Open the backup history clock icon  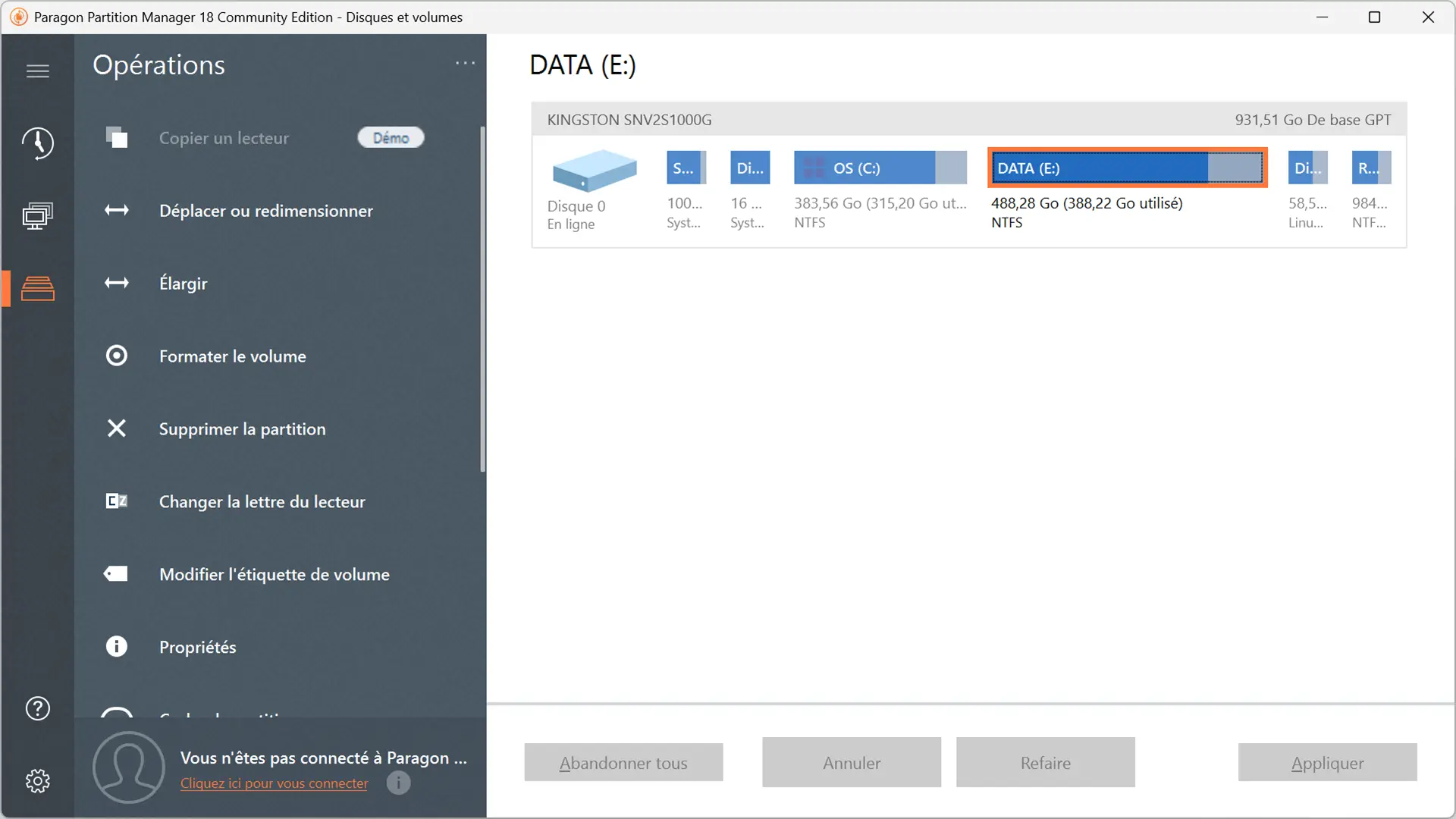37,143
